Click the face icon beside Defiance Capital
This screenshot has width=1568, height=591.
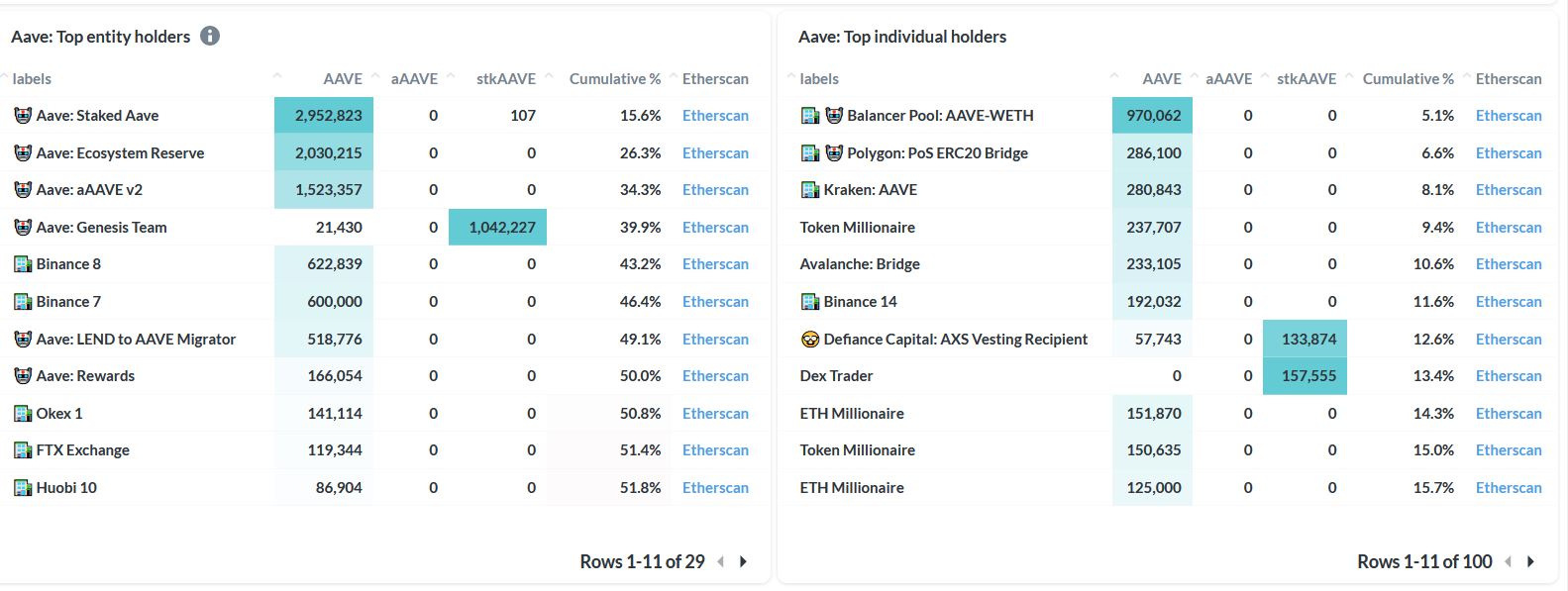pyautogui.click(x=809, y=339)
